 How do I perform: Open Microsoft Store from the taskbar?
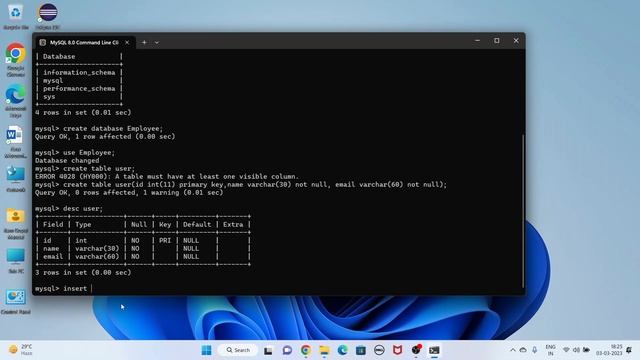[x=361, y=350]
